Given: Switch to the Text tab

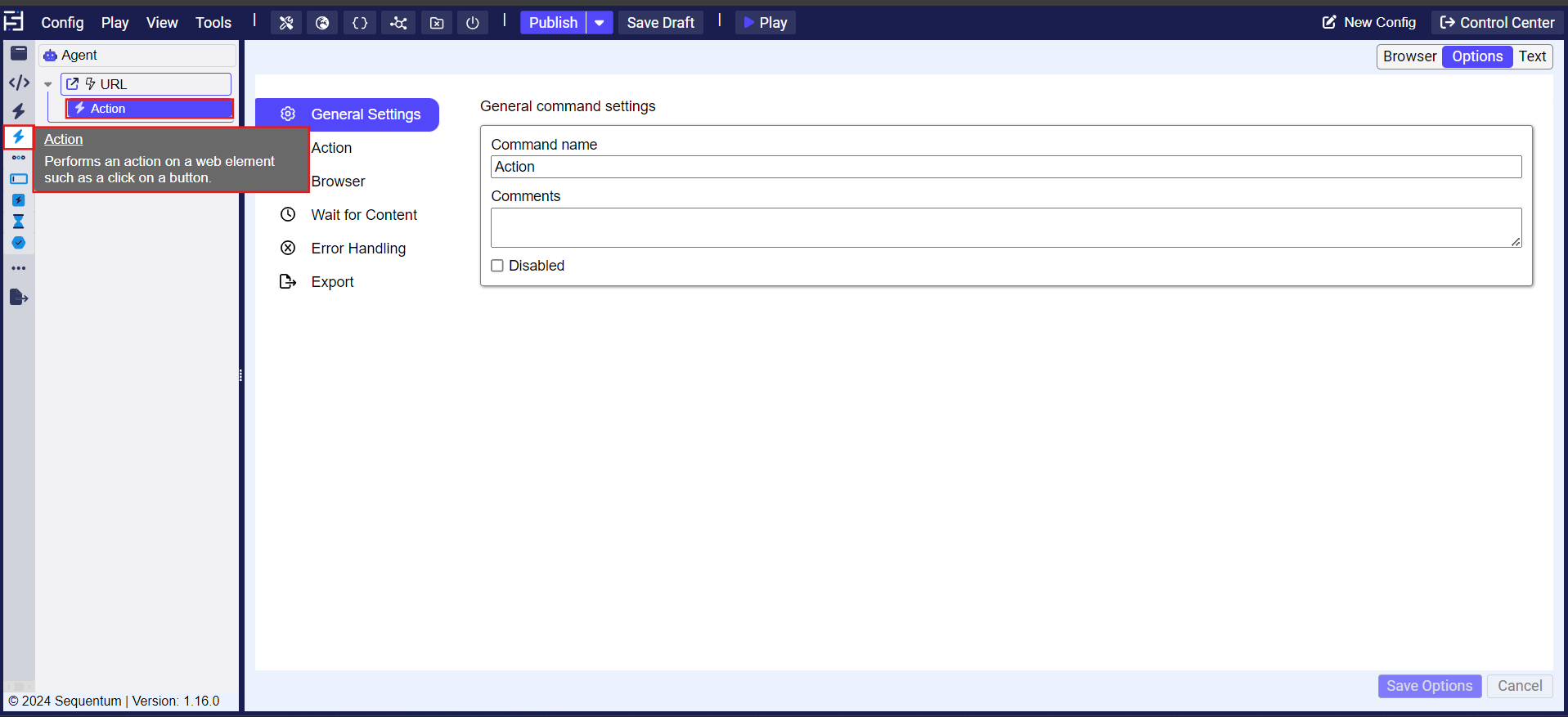Looking at the screenshot, I should click(x=1532, y=56).
